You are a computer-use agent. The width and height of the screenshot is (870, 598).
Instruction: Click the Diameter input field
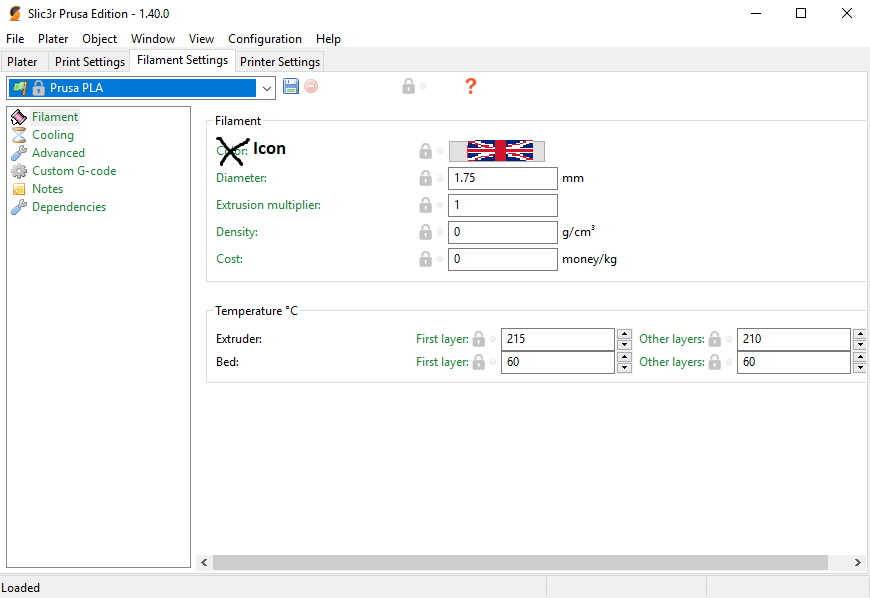[503, 178]
